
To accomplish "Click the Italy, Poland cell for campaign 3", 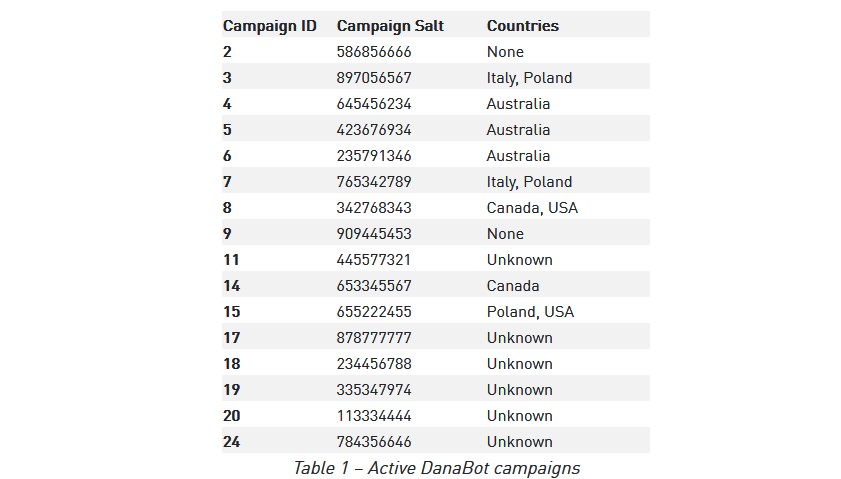I will pos(529,78).
